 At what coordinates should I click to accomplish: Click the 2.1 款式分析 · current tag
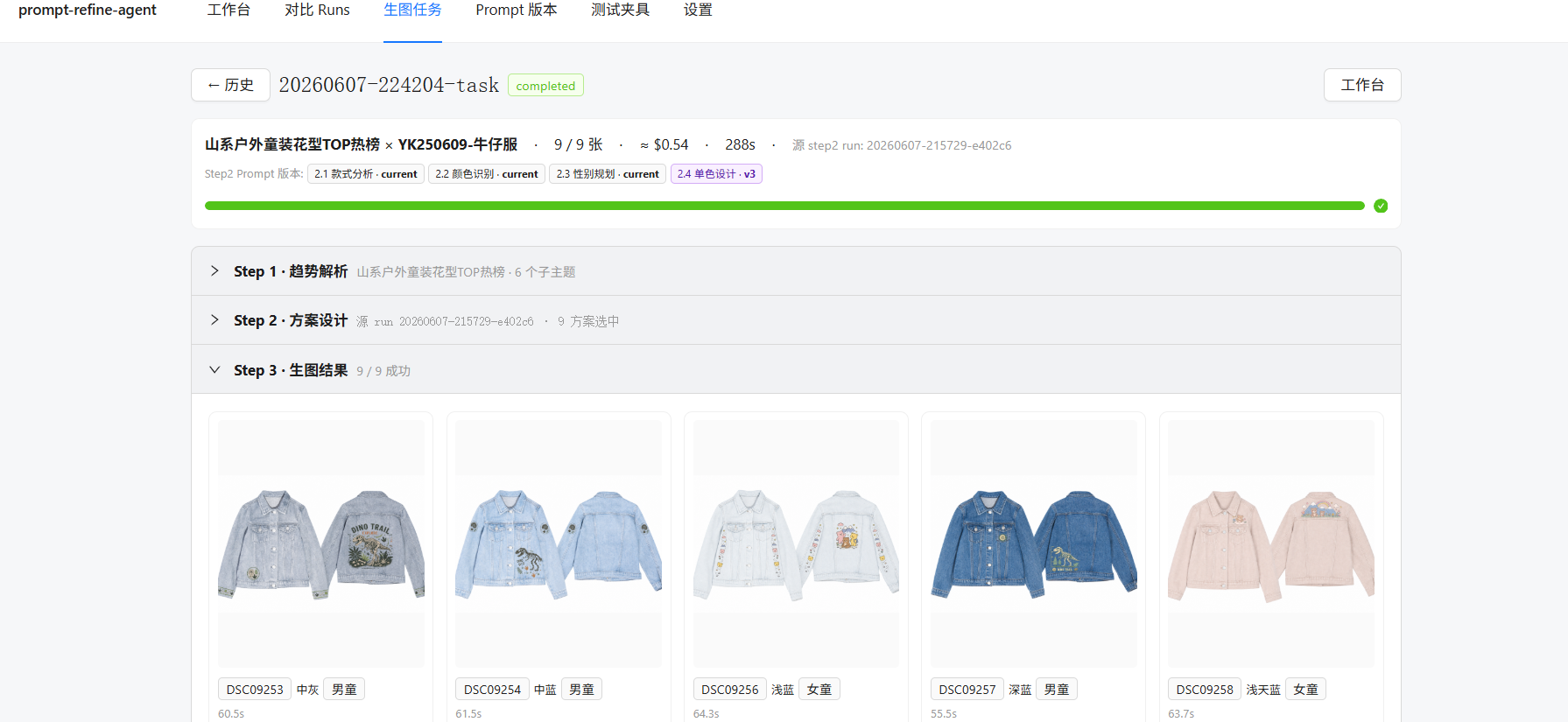point(366,174)
